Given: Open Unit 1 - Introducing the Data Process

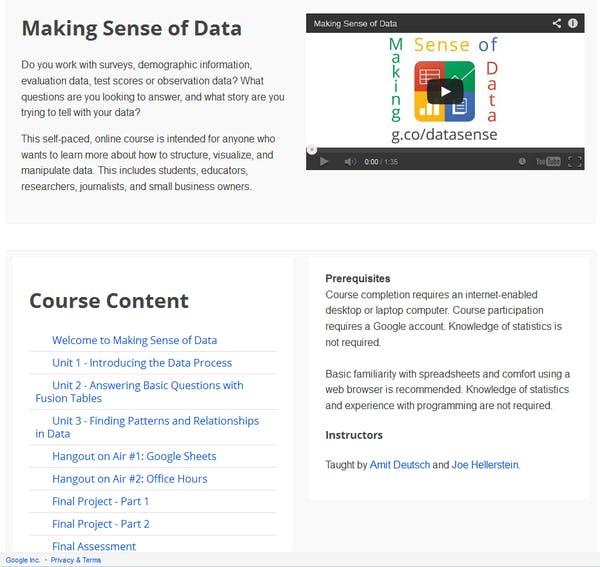Looking at the screenshot, I should (142, 363).
